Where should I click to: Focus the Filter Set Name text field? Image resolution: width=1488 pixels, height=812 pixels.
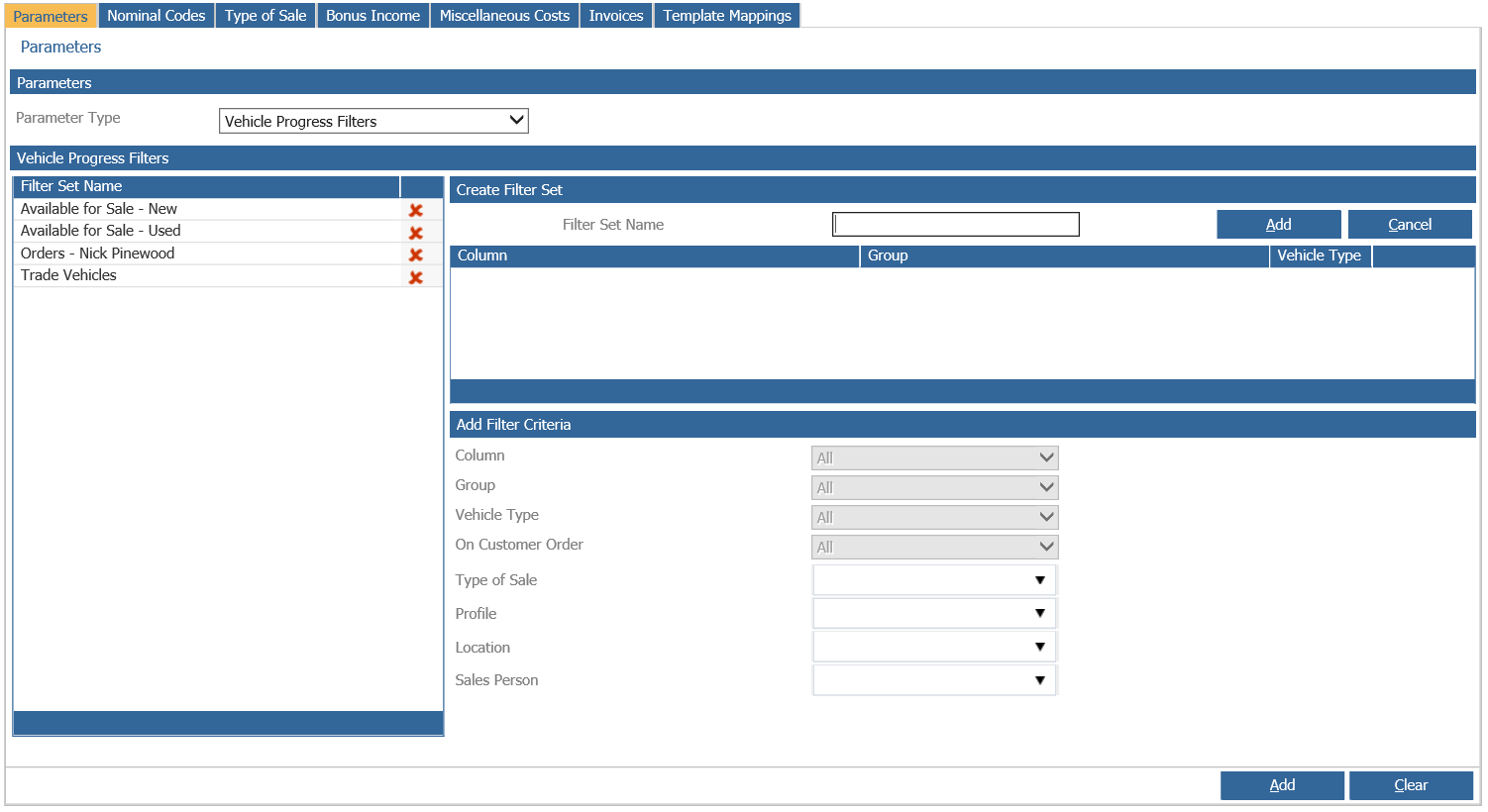[x=956, y=225]
